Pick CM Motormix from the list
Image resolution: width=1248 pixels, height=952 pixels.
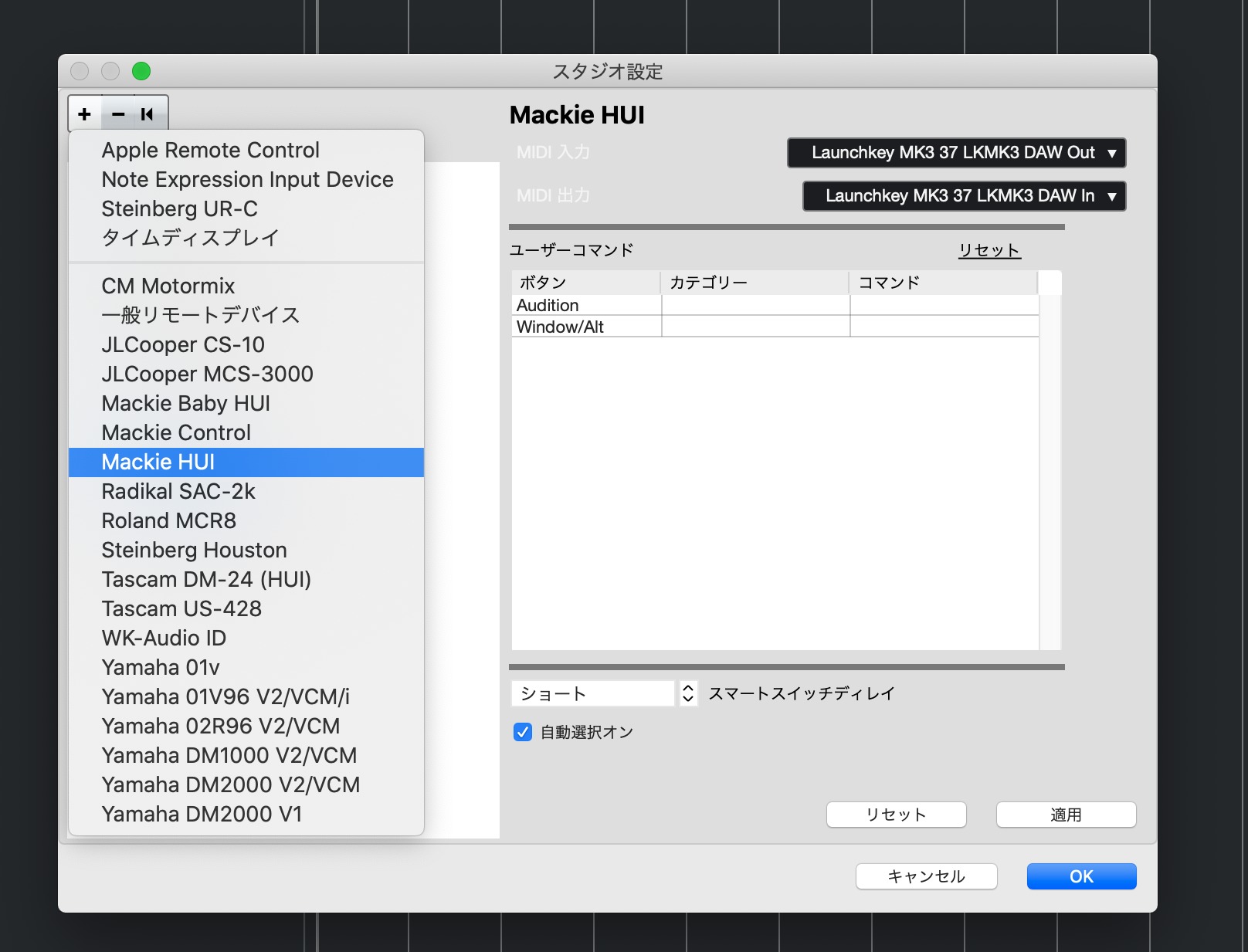246,286
